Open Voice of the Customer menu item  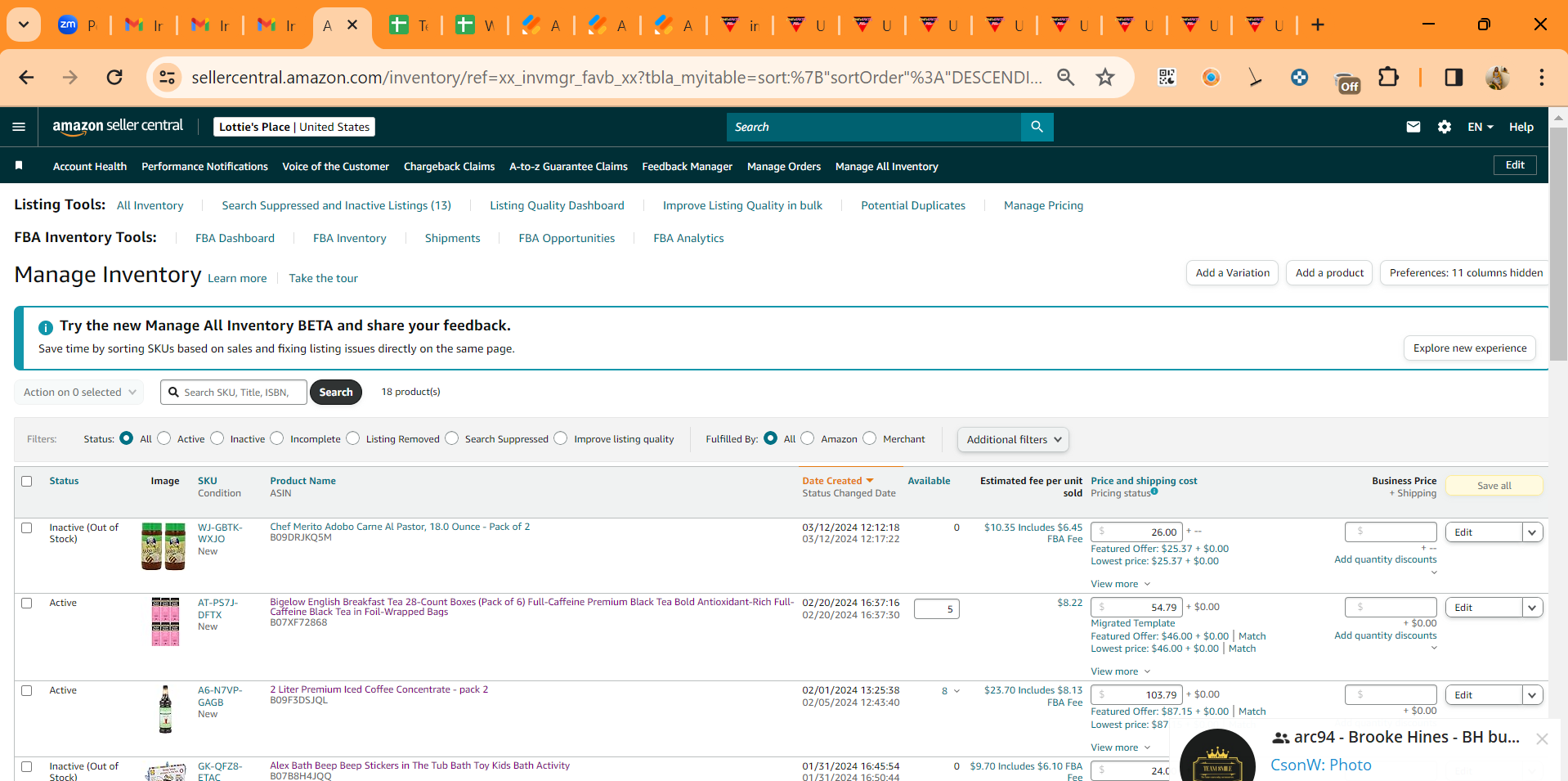[x=335, y=166]
